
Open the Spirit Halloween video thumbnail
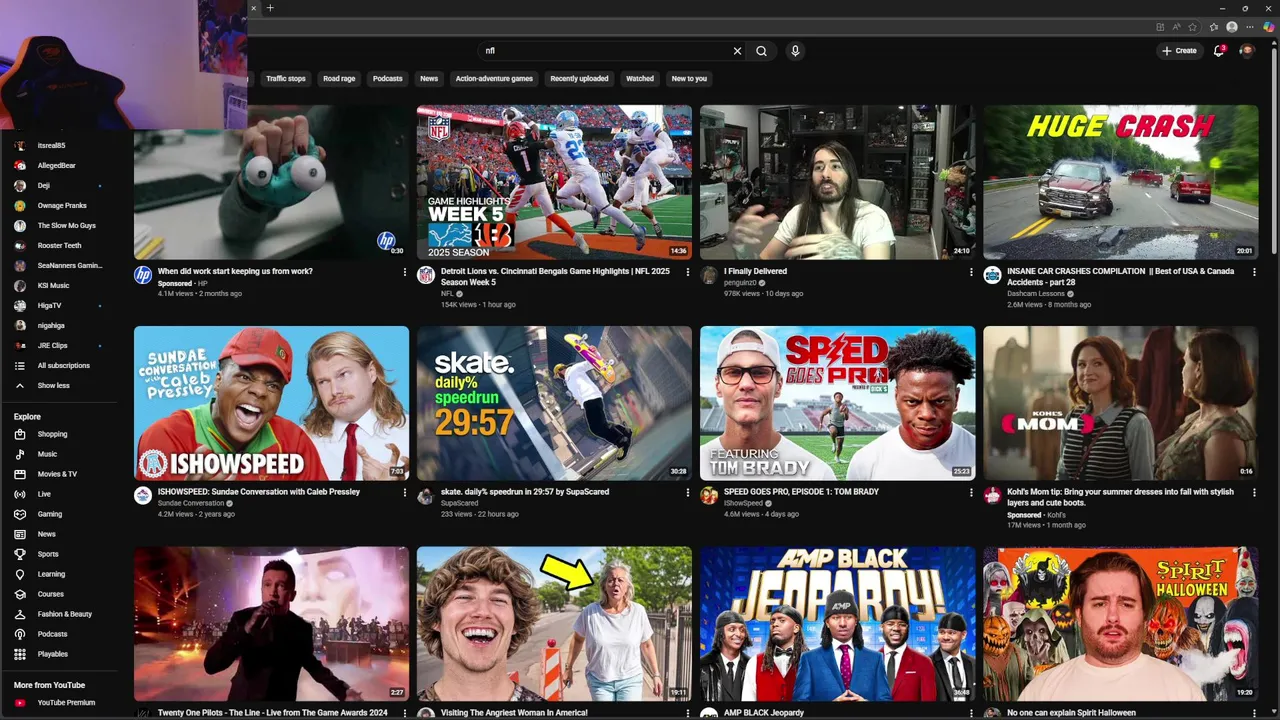click(1121, 623)
